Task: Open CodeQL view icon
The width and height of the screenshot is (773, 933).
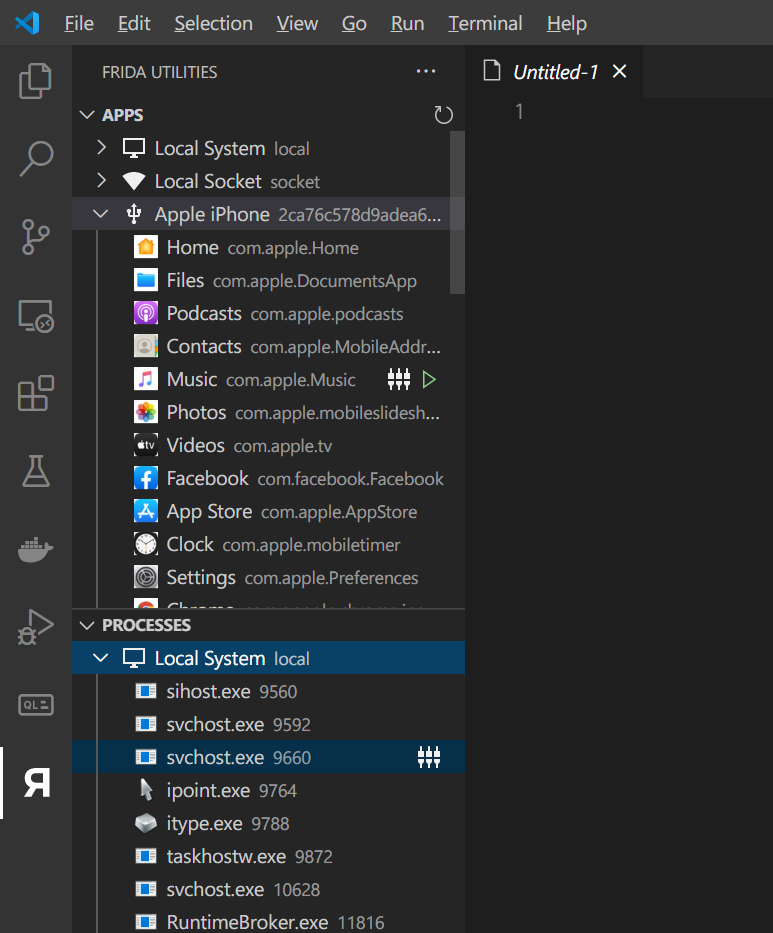Action: click(36, 705)
